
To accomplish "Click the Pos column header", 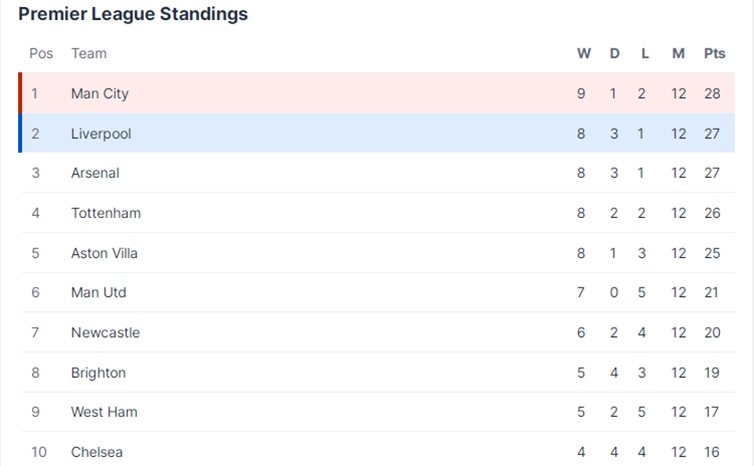I will tap(41, 53).
